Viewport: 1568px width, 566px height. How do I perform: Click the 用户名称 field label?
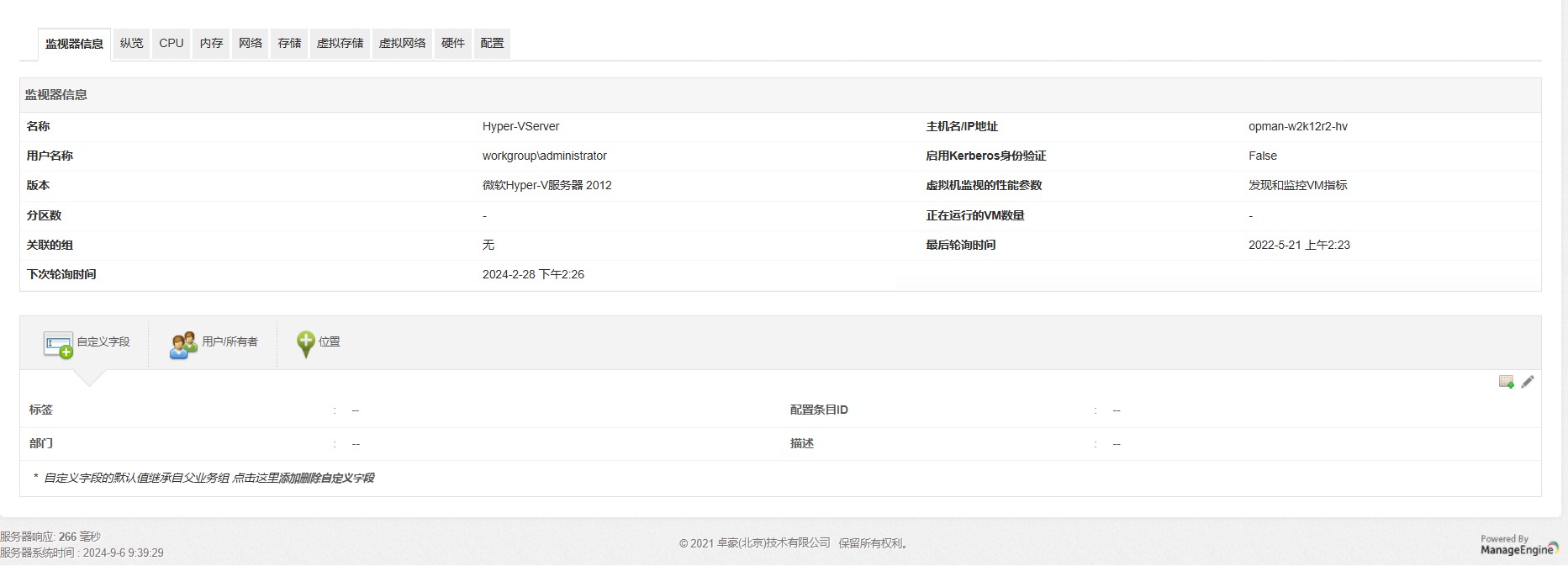click(x=50, y=156)
